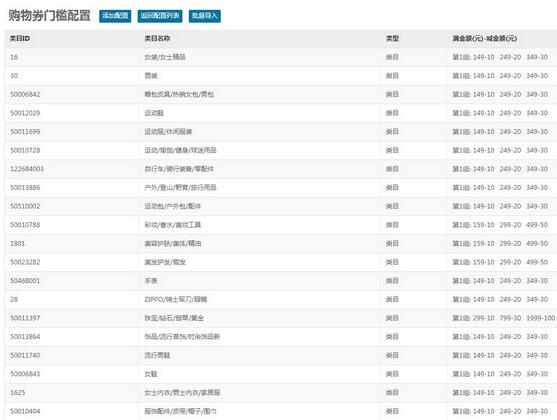Select the 流行男鞋 category name
The width and height of the screenshot is (557, 420).
pos(157,355)
